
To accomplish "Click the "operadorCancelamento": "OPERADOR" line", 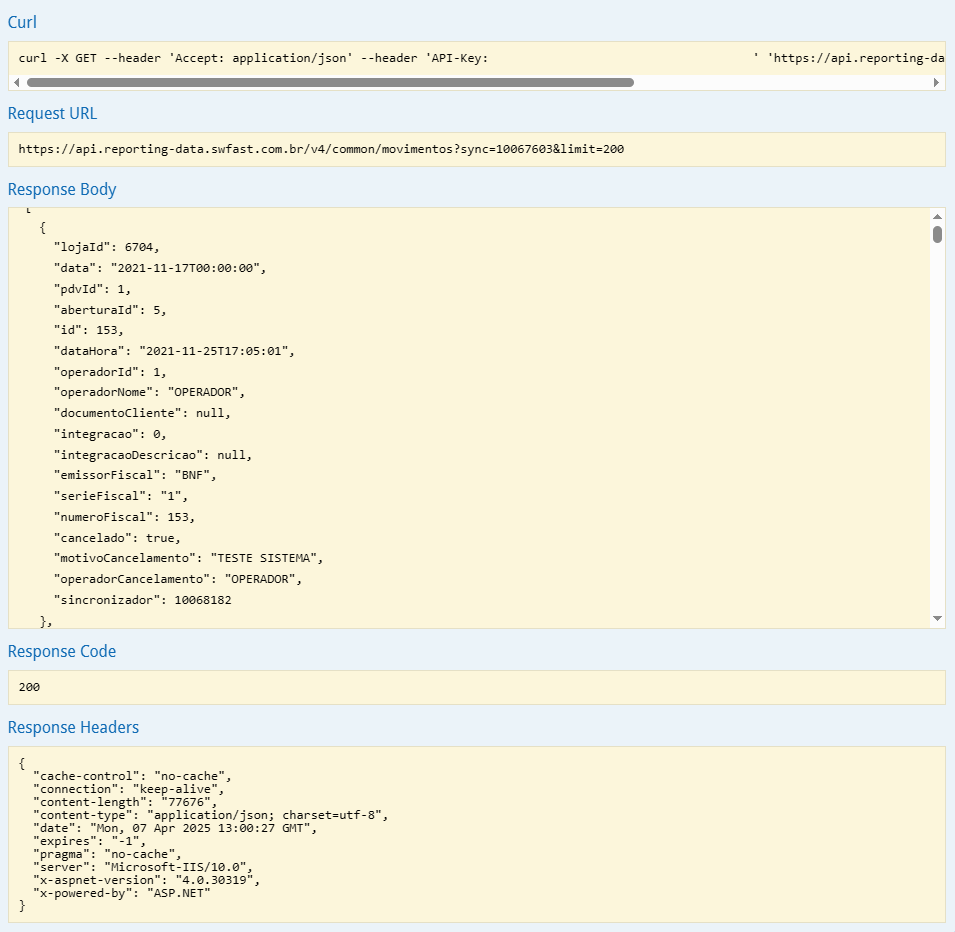I will pyautogui.click(x=178, y=579).
